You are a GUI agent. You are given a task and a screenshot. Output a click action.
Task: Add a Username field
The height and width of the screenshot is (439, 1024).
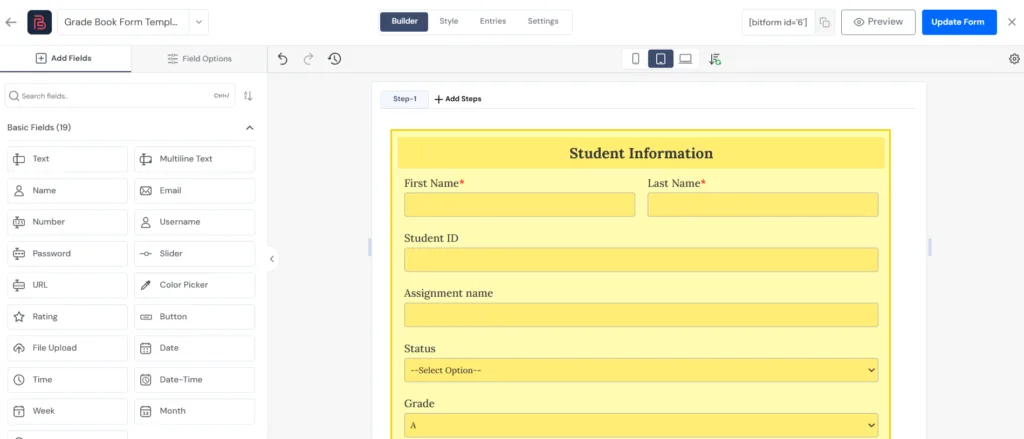[x=195, y=222]
